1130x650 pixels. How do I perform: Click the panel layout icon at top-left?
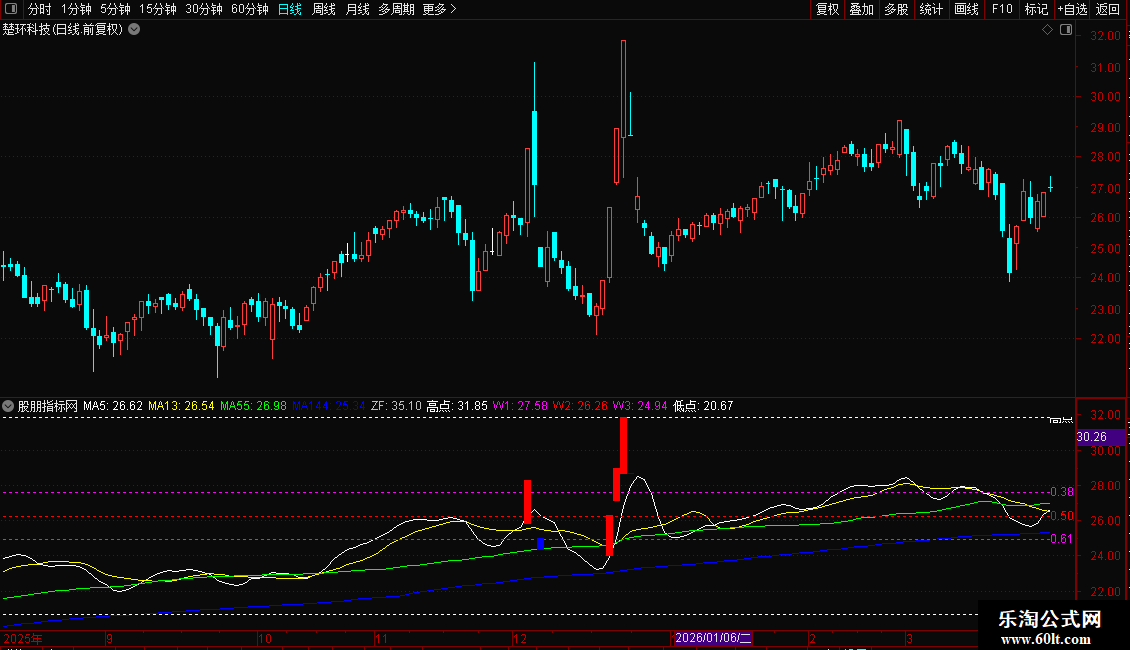point(11,9)
